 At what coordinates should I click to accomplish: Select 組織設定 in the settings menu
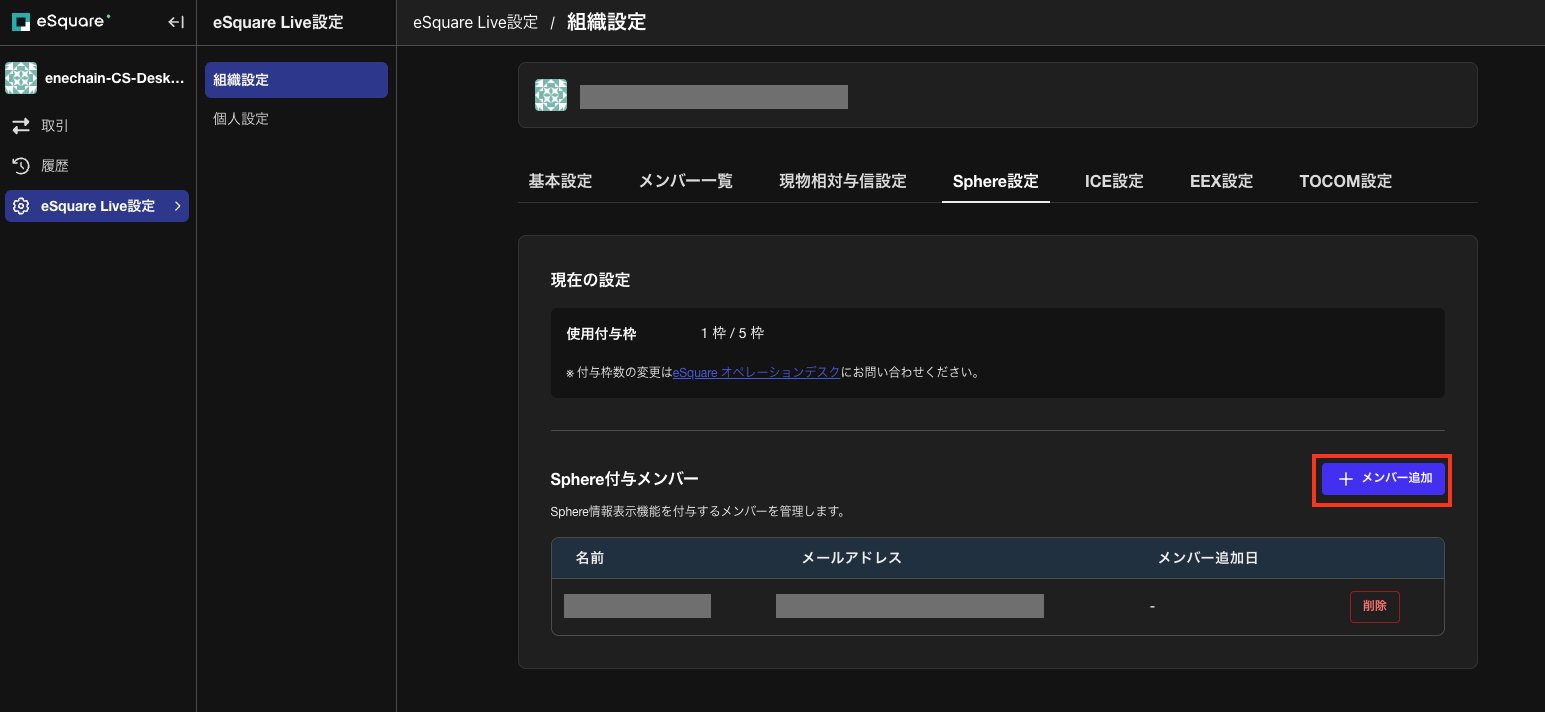(x=296, y=80)
